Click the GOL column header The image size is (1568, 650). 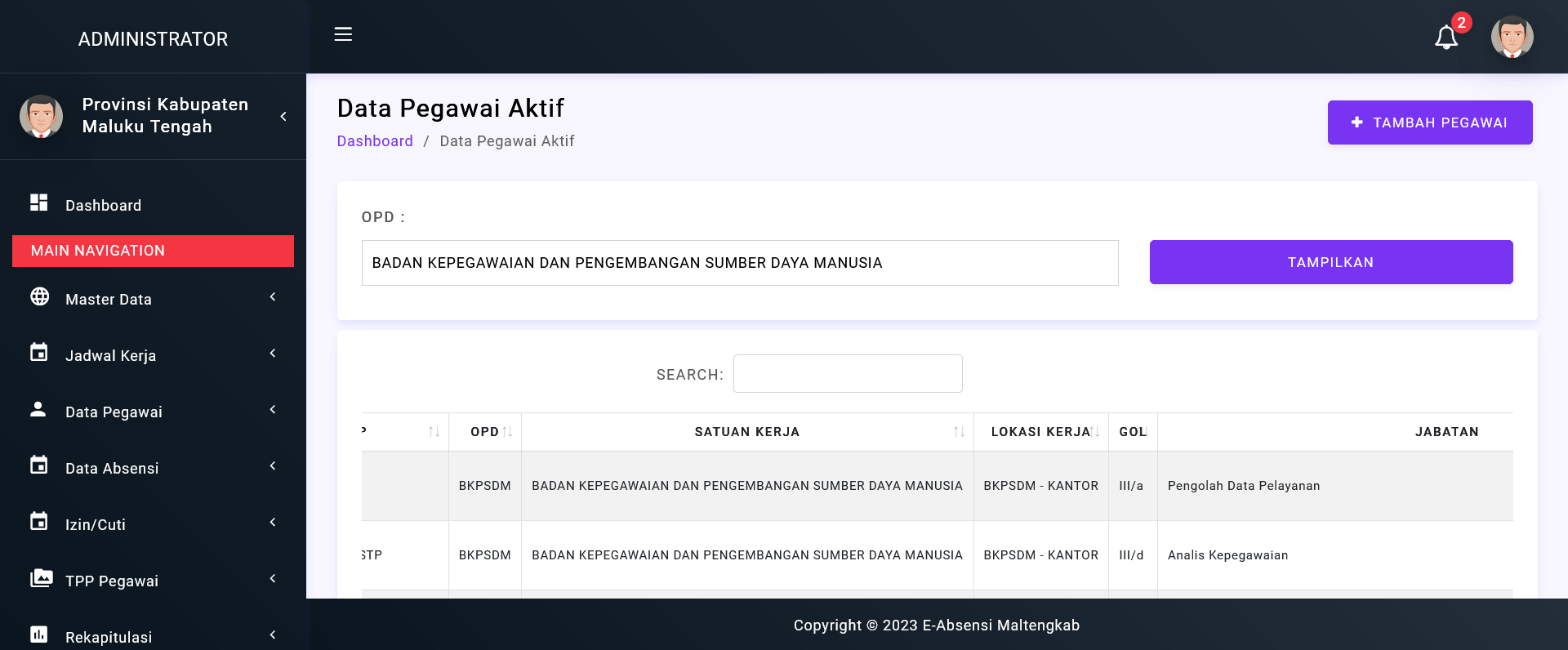pos(1133,432)
